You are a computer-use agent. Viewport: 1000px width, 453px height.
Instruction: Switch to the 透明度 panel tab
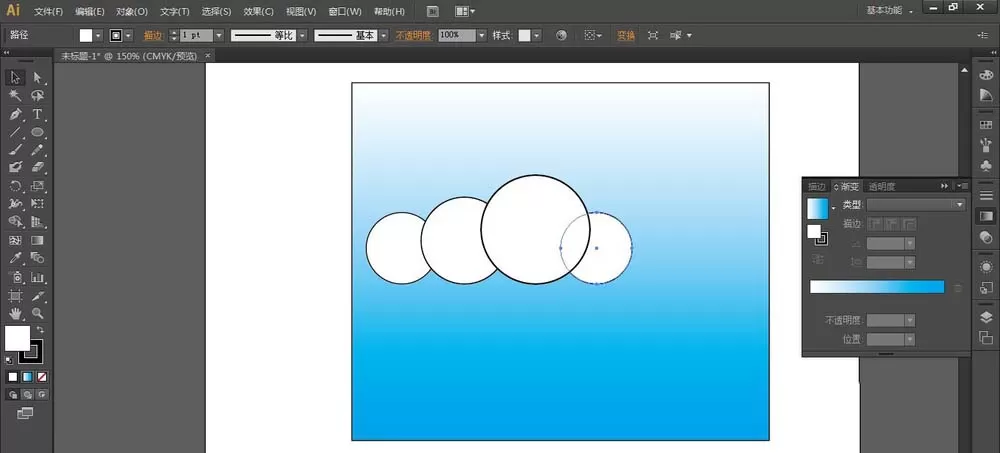[x=882, y=186]
